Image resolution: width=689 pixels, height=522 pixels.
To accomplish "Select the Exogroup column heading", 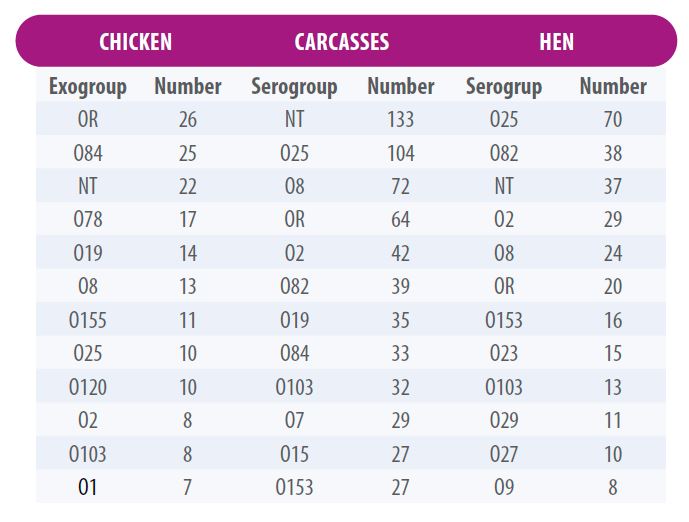I will [x=88, y=86].
